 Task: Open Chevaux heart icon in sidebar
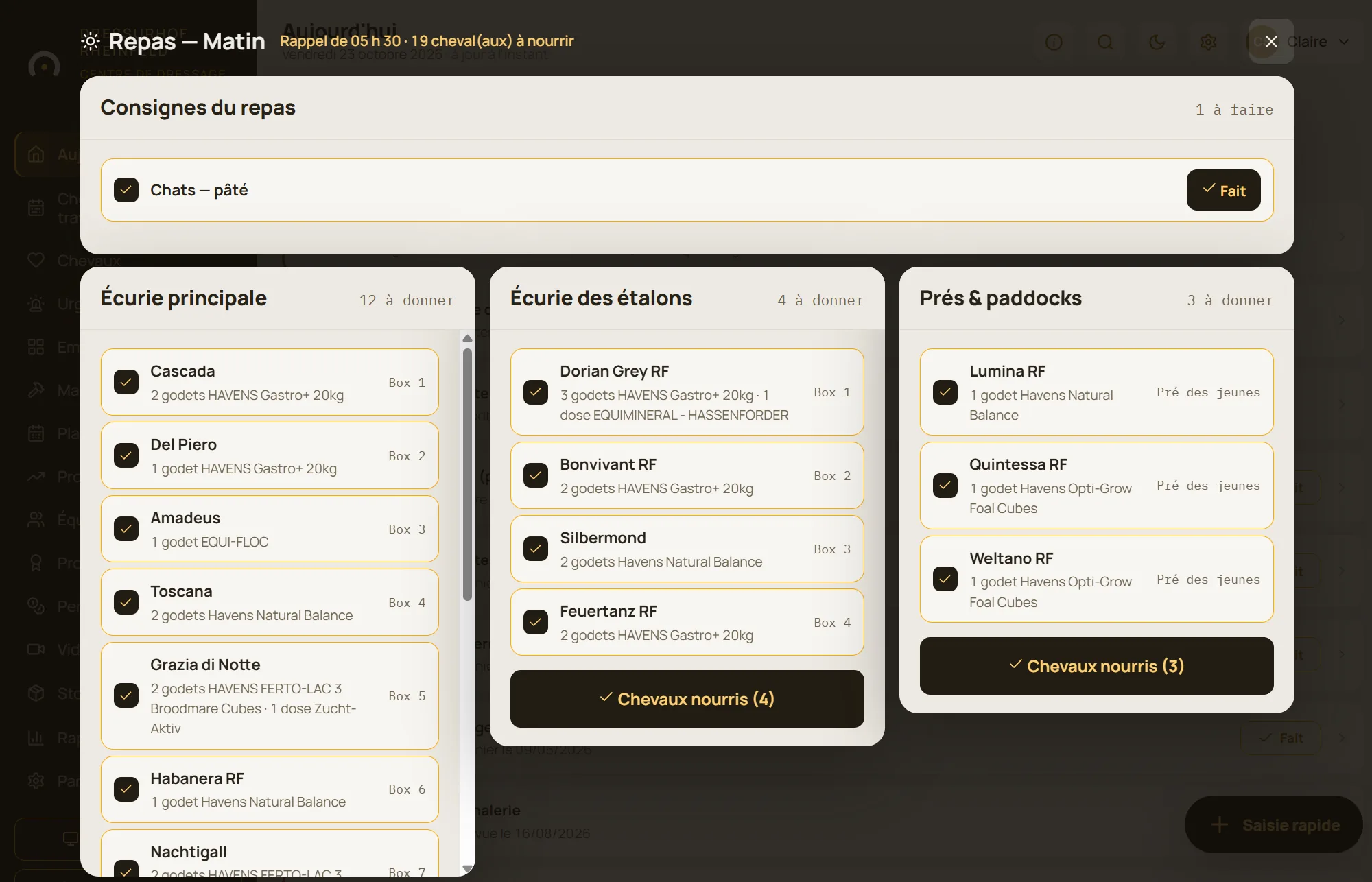(x=36, y=261)
